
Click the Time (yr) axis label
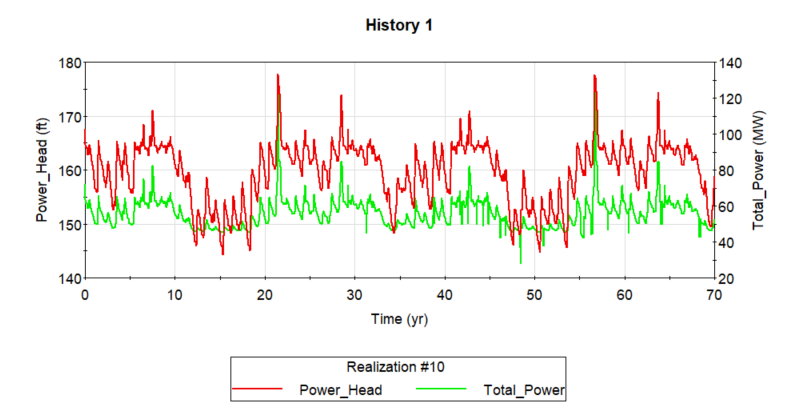pos(400,319)
